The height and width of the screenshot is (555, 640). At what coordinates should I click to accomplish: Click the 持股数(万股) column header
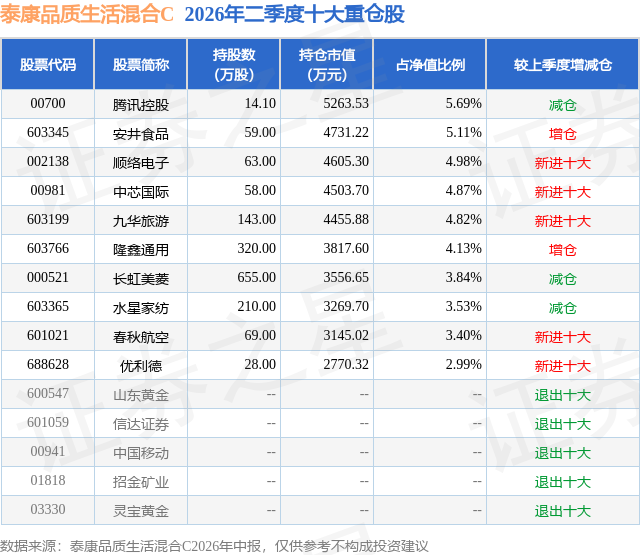pos(234,64)
